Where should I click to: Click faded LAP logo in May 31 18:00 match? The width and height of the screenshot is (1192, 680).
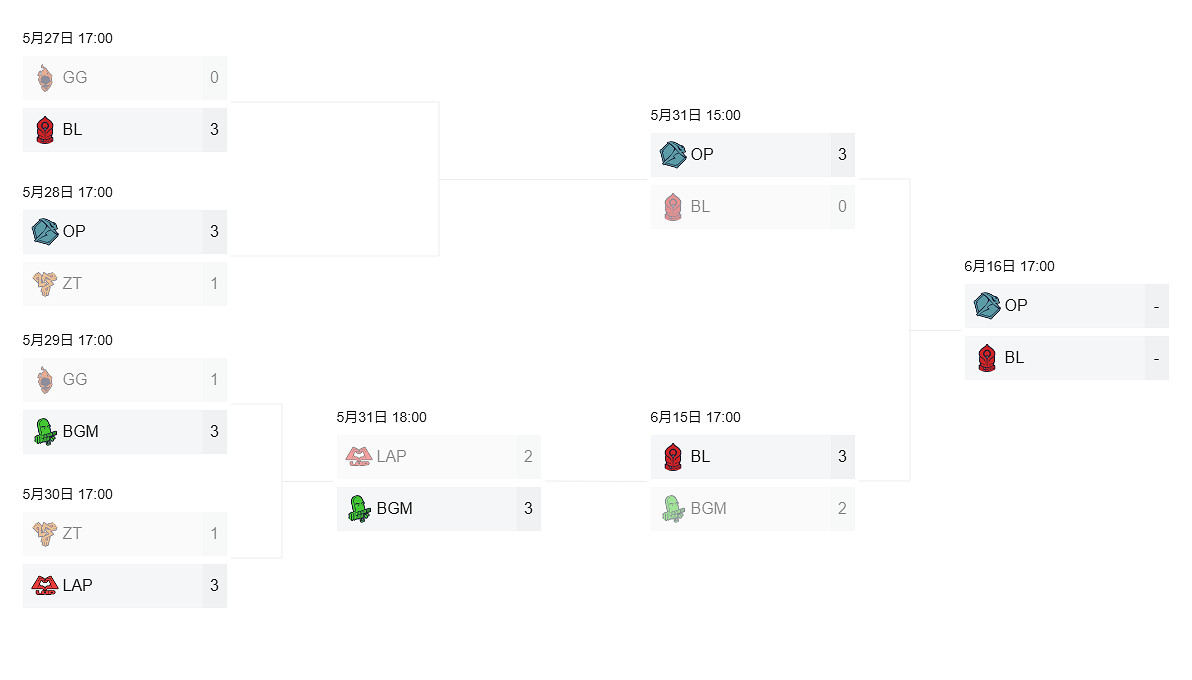(358, 457)
